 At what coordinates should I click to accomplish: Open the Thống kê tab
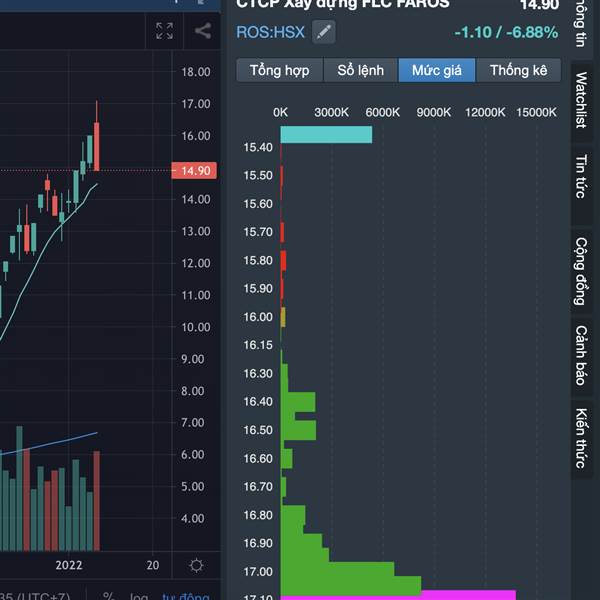coord(518,70)
